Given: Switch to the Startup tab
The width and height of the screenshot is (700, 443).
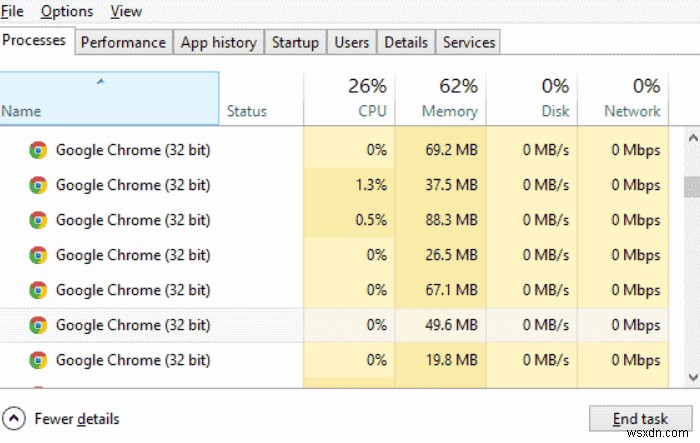Looking at the screenshot, I should click(x=296, y=42).
